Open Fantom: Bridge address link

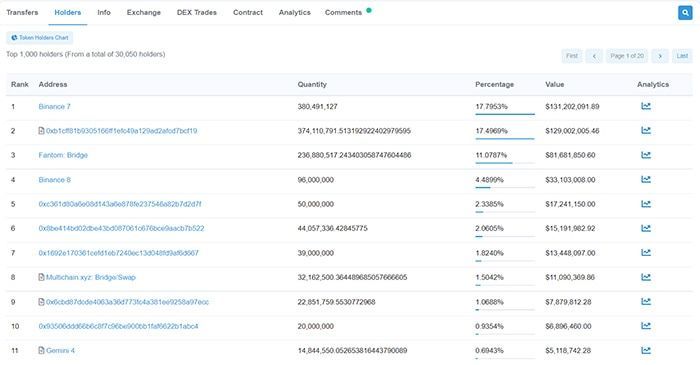click(x=63, y=155)
